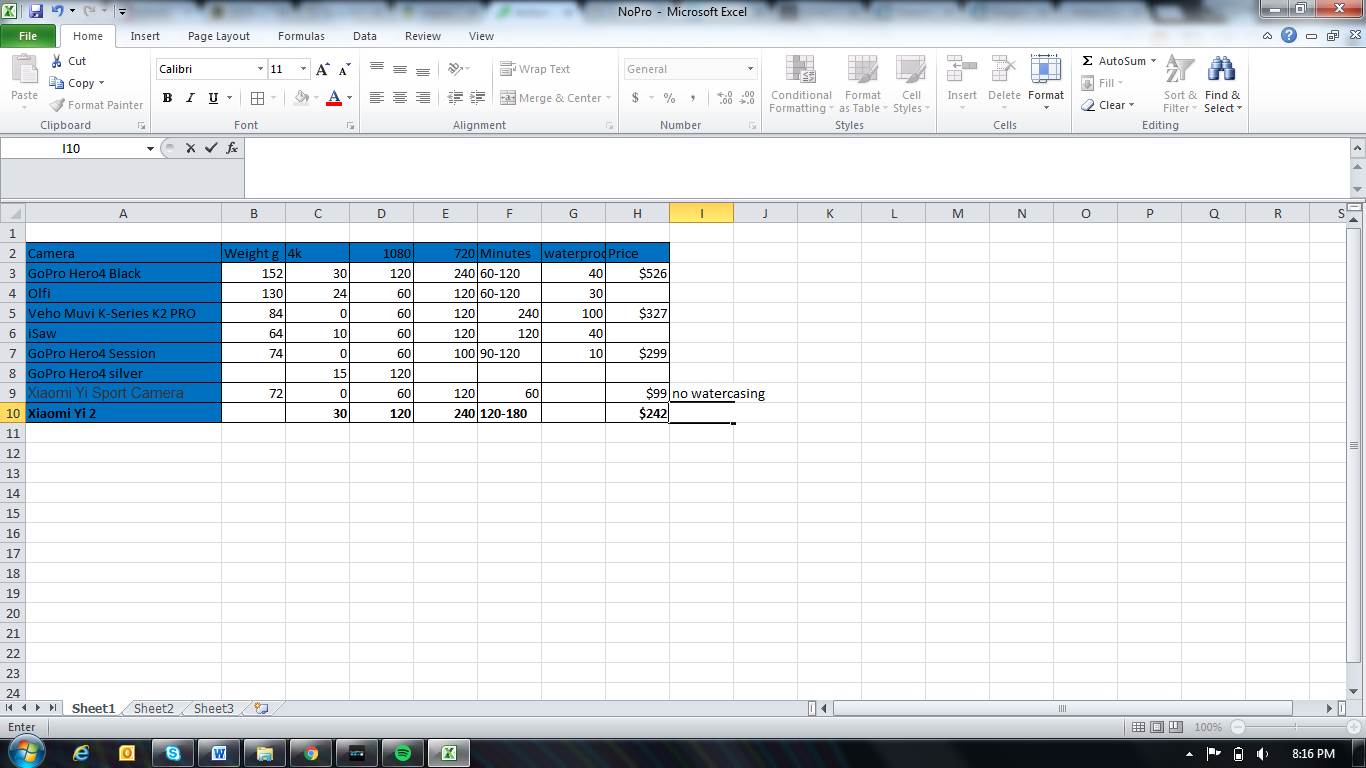Open the Find & Select binoculars icon
The image size is (1366, 768).
pyautogui.click(x=1221, y=71)
